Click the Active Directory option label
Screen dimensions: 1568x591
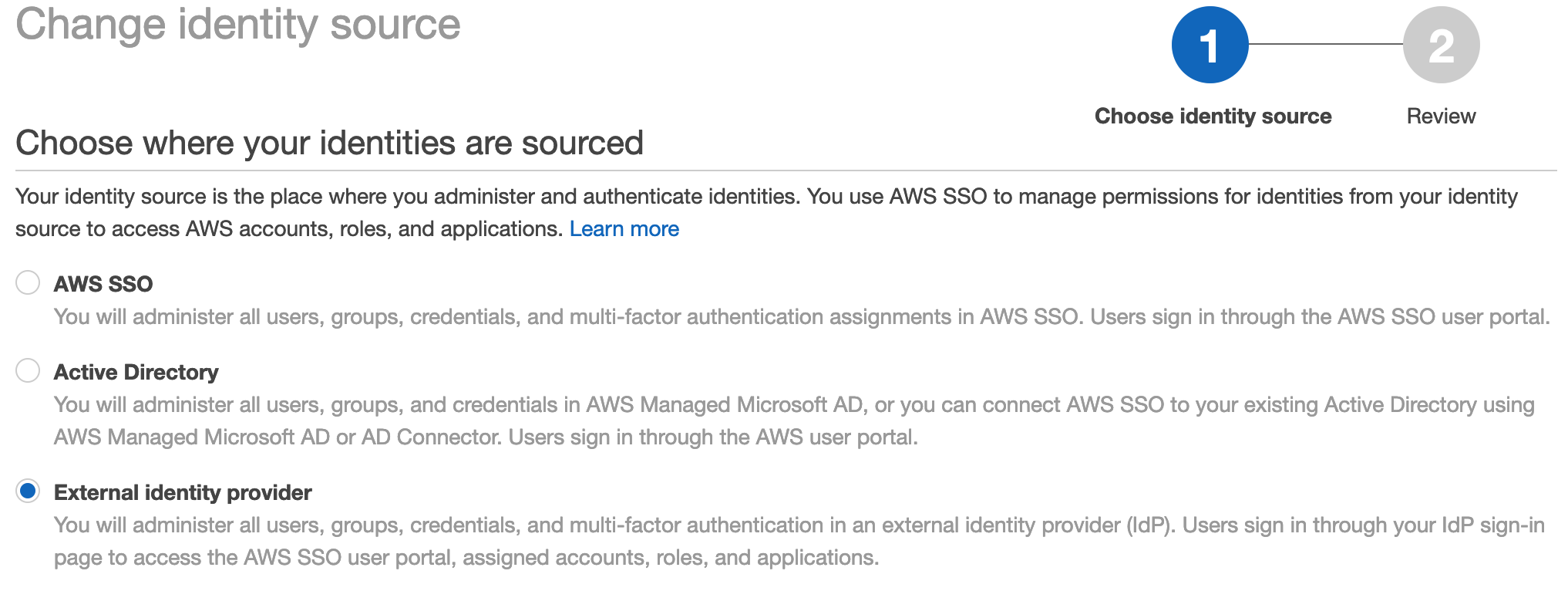pos(136,372)
